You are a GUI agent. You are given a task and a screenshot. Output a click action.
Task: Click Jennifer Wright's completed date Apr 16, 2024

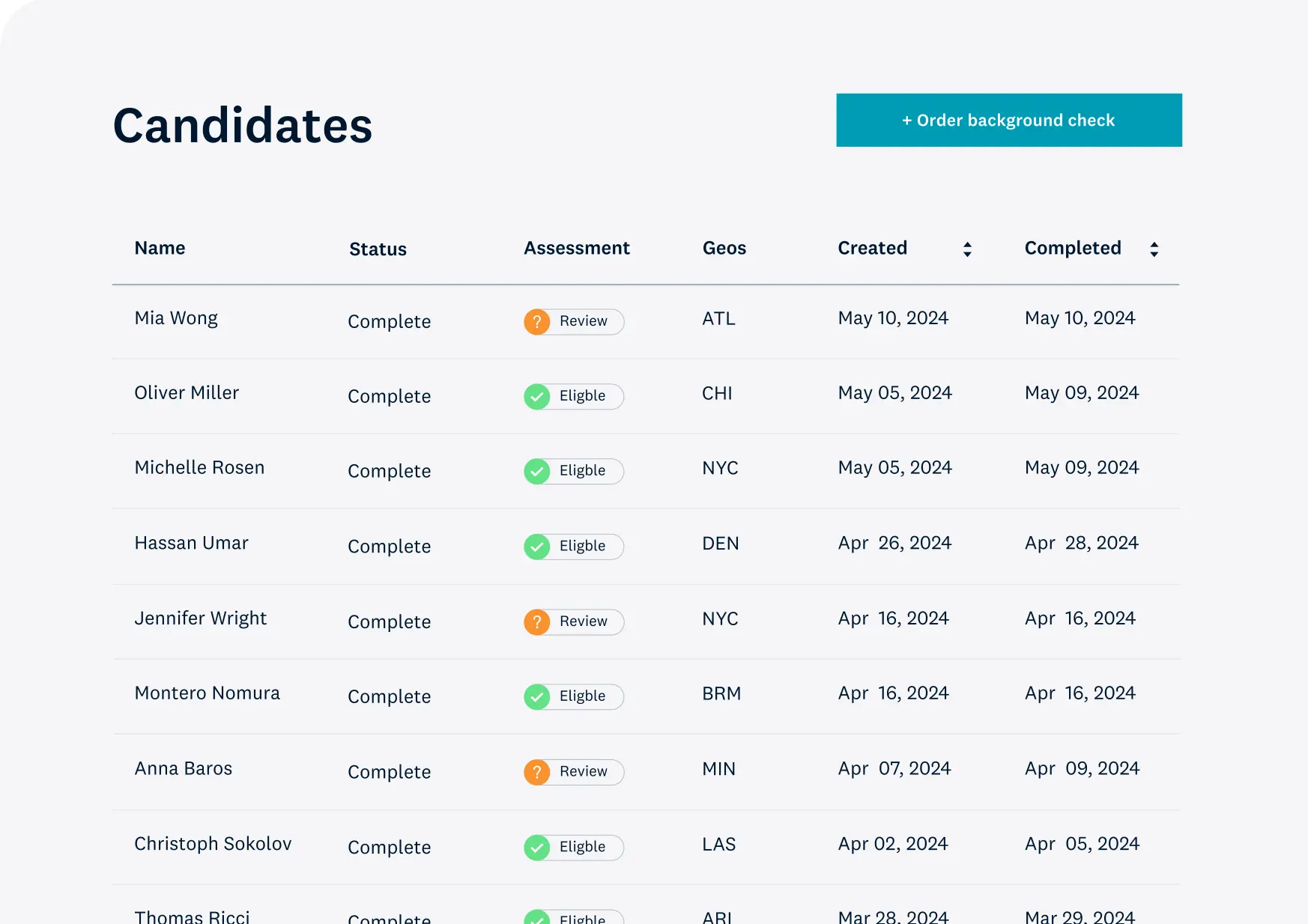click(1080, 619)
